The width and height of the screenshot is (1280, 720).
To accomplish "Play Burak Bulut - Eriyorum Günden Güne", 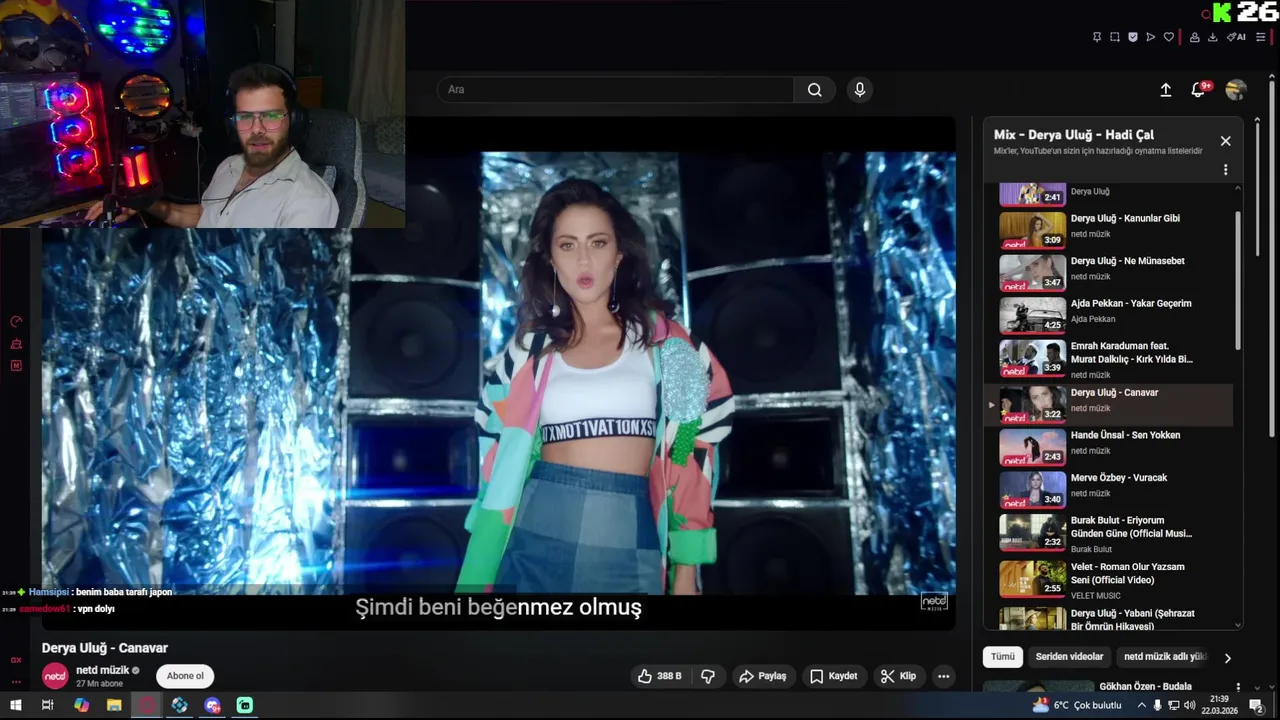I will pyautogui.click(x=1110, y=533).
